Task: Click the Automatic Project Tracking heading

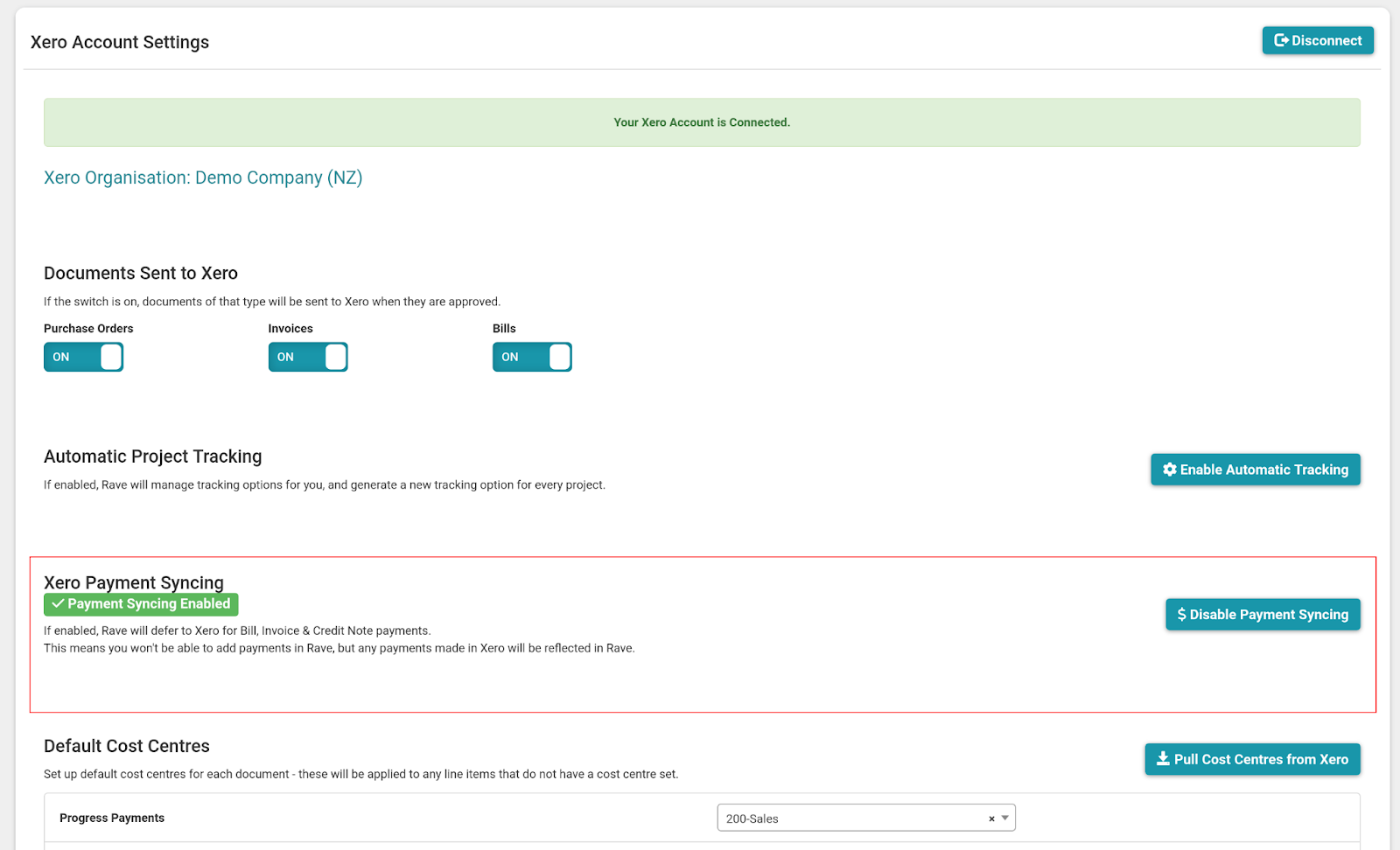Action: point(153,456)
